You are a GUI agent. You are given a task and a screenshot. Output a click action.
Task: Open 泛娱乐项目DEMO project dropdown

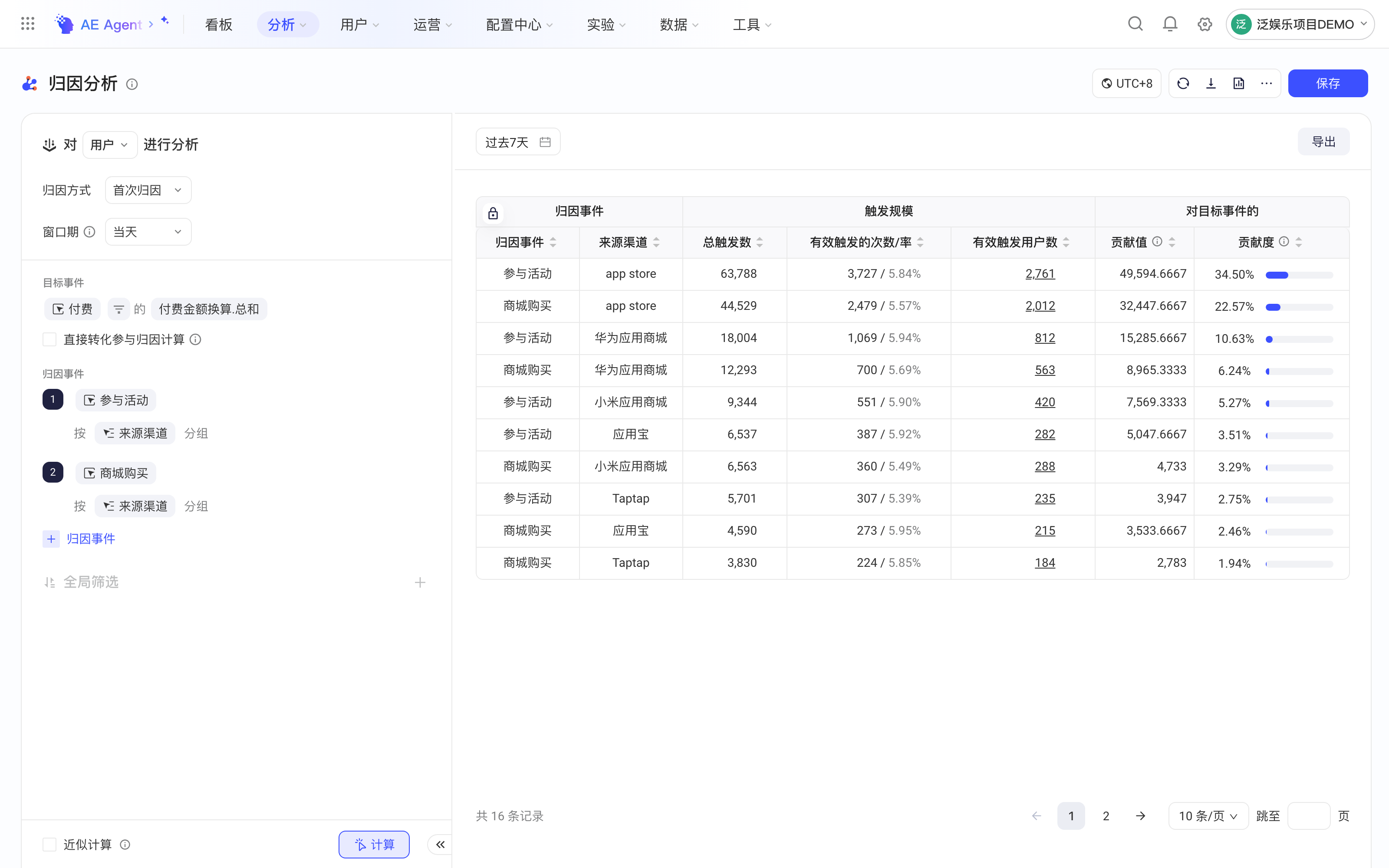[x=1300, y=24]
